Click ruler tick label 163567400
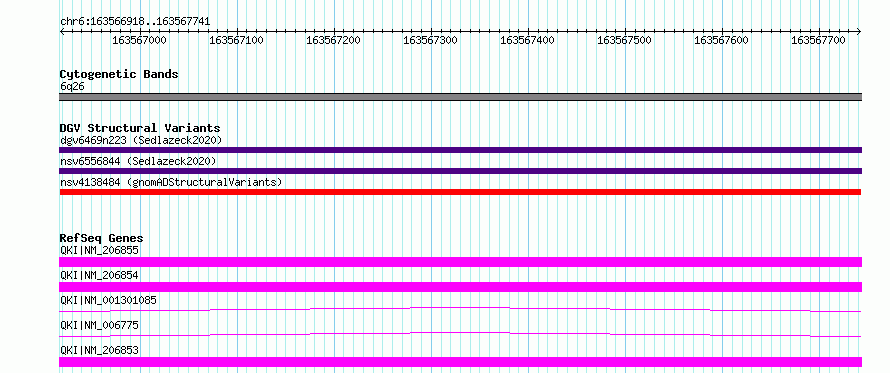 (528, 40)
